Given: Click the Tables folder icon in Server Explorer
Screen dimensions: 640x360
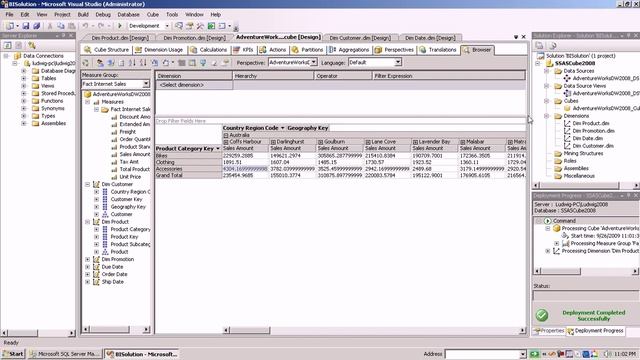Looking at the screenshot, I should pyautogui.click(x=36, y=78).
